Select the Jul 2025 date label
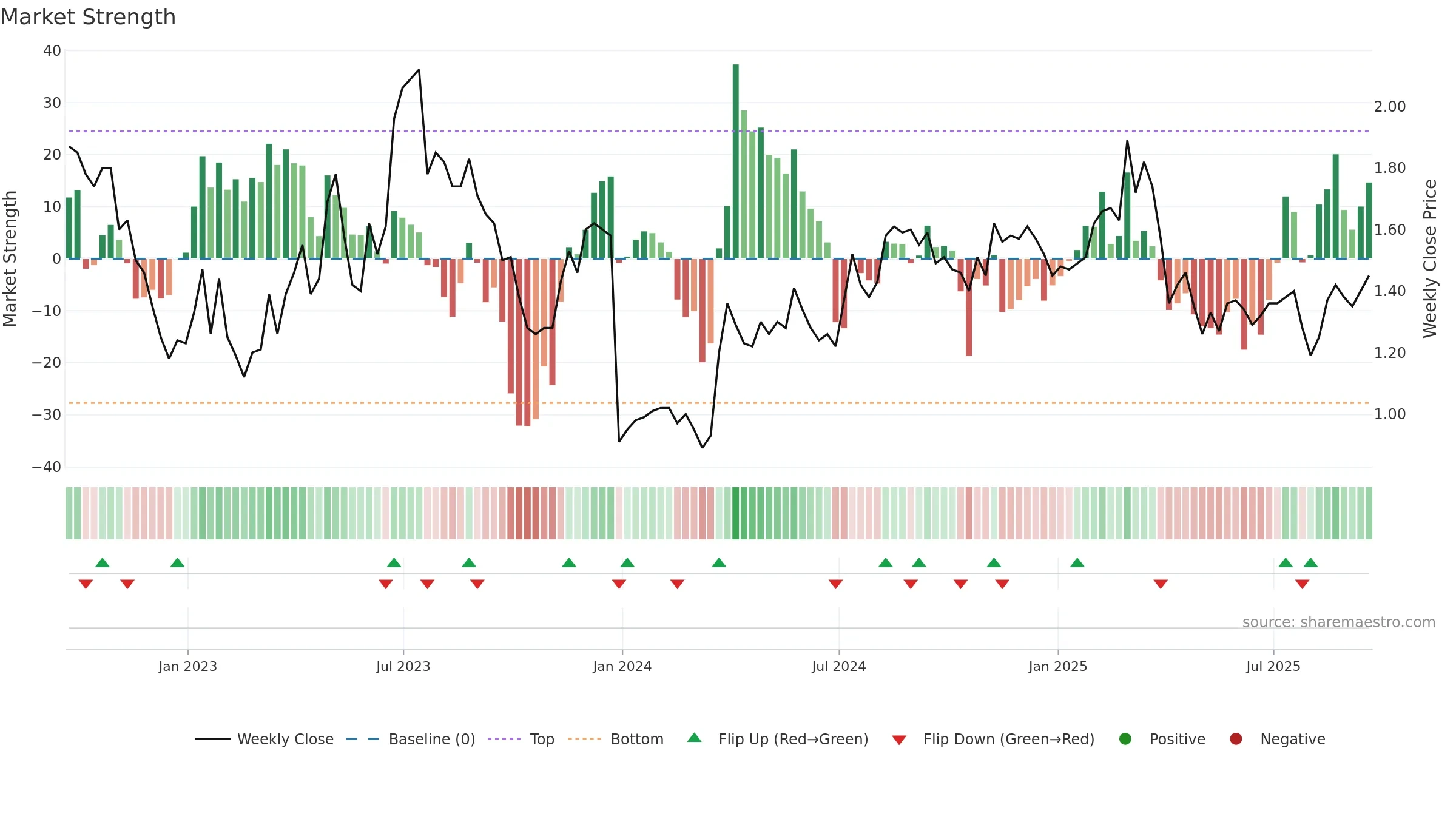The width and height of the screenshot is (1456, 819). [x=1273, y=666]
